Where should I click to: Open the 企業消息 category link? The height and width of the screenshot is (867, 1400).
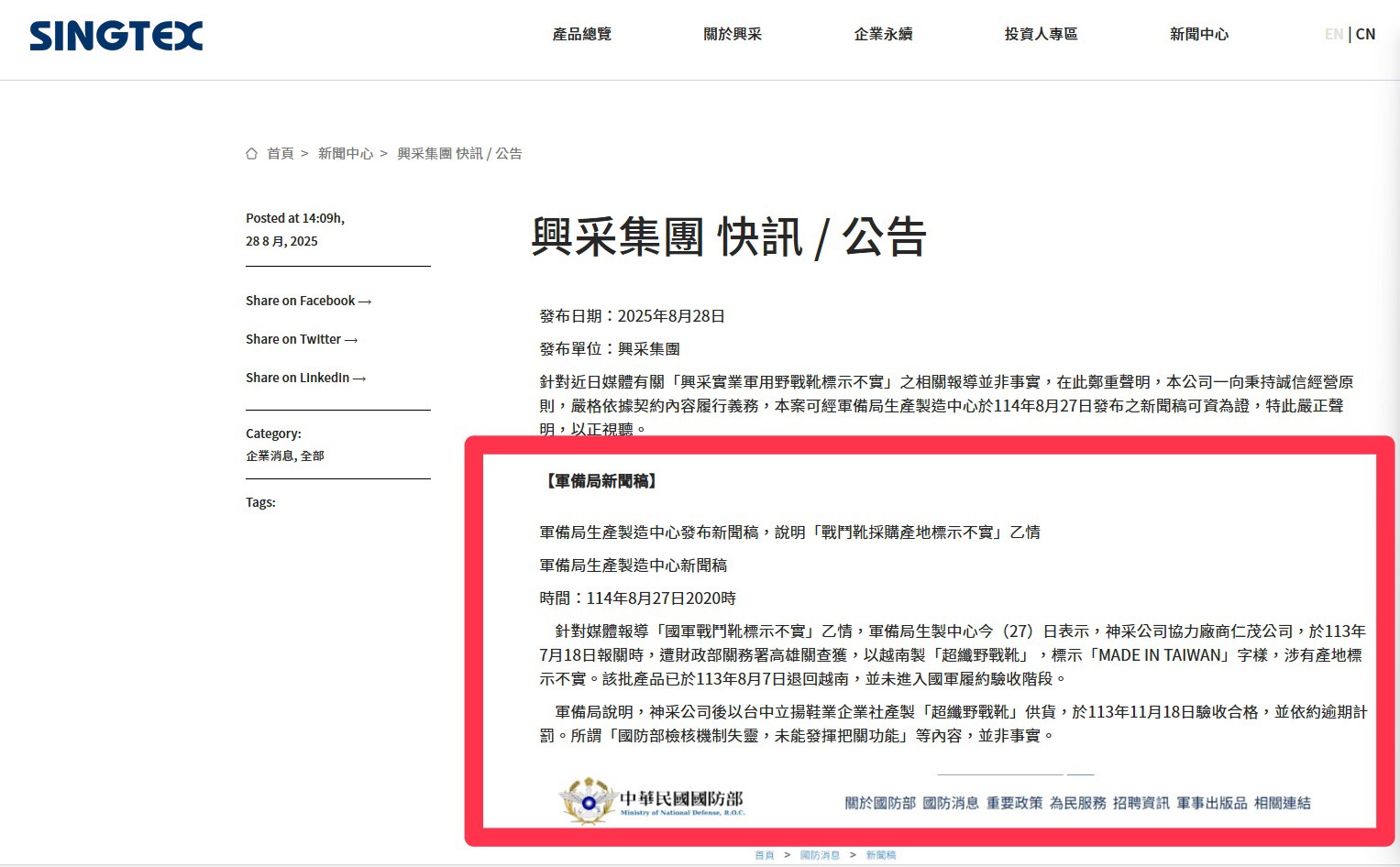click(x=270, y=455)
